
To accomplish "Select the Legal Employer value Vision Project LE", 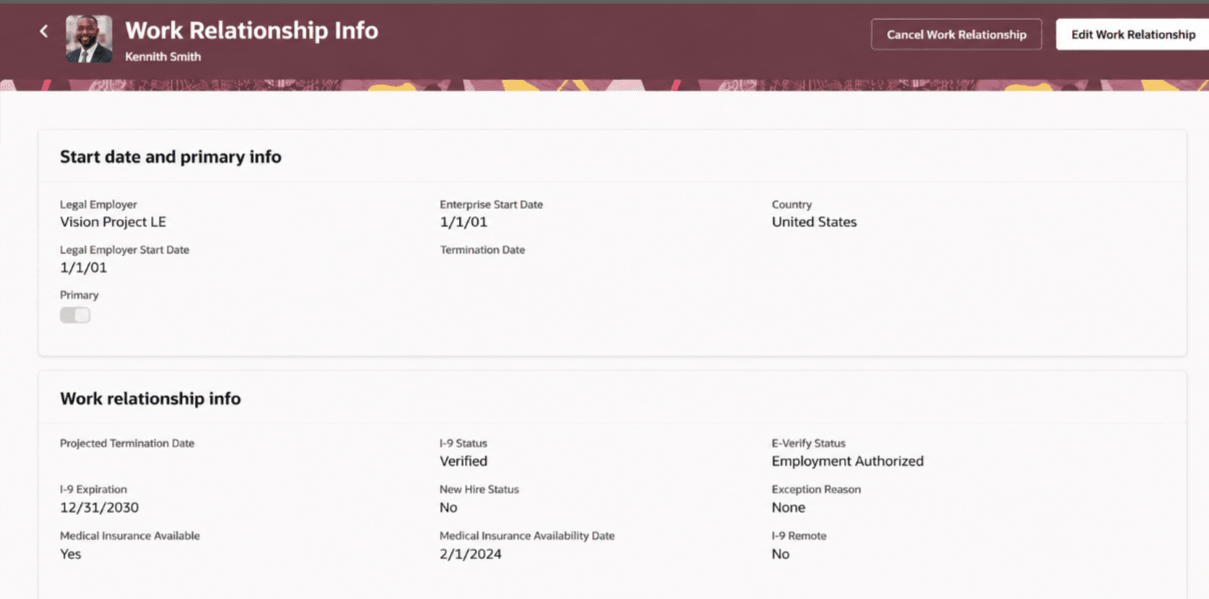I will pos(113,222).
